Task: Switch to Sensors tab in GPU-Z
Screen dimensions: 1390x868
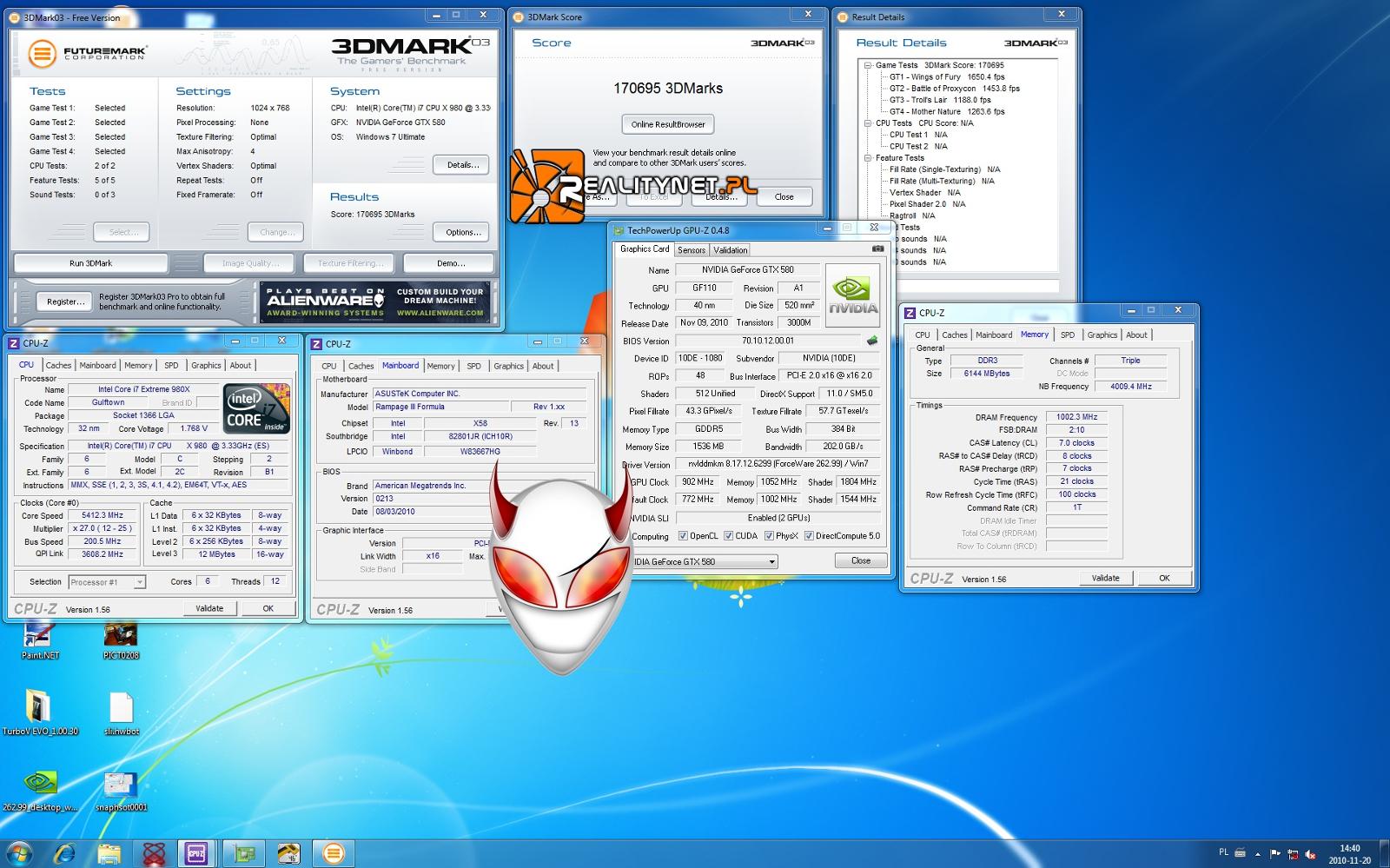Action: click(x=692, y=250)
